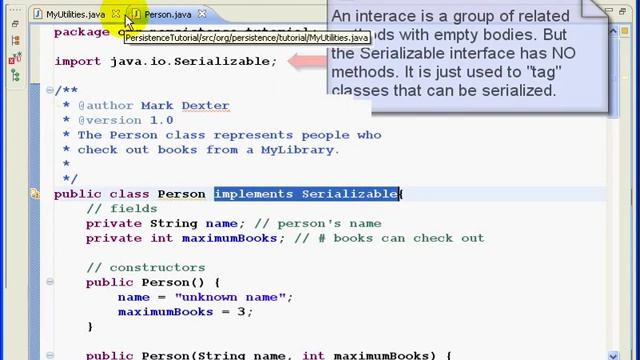Viewport: 640px width, 360px height.
Task: Click the '@author' Javadoc tag
Action: [x=105, y=106]
